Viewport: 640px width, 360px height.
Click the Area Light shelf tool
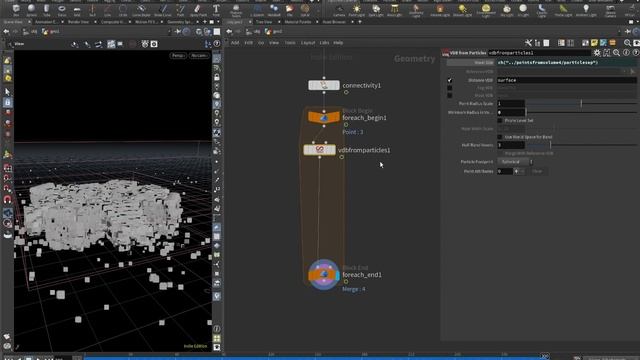tap(394, 10)
